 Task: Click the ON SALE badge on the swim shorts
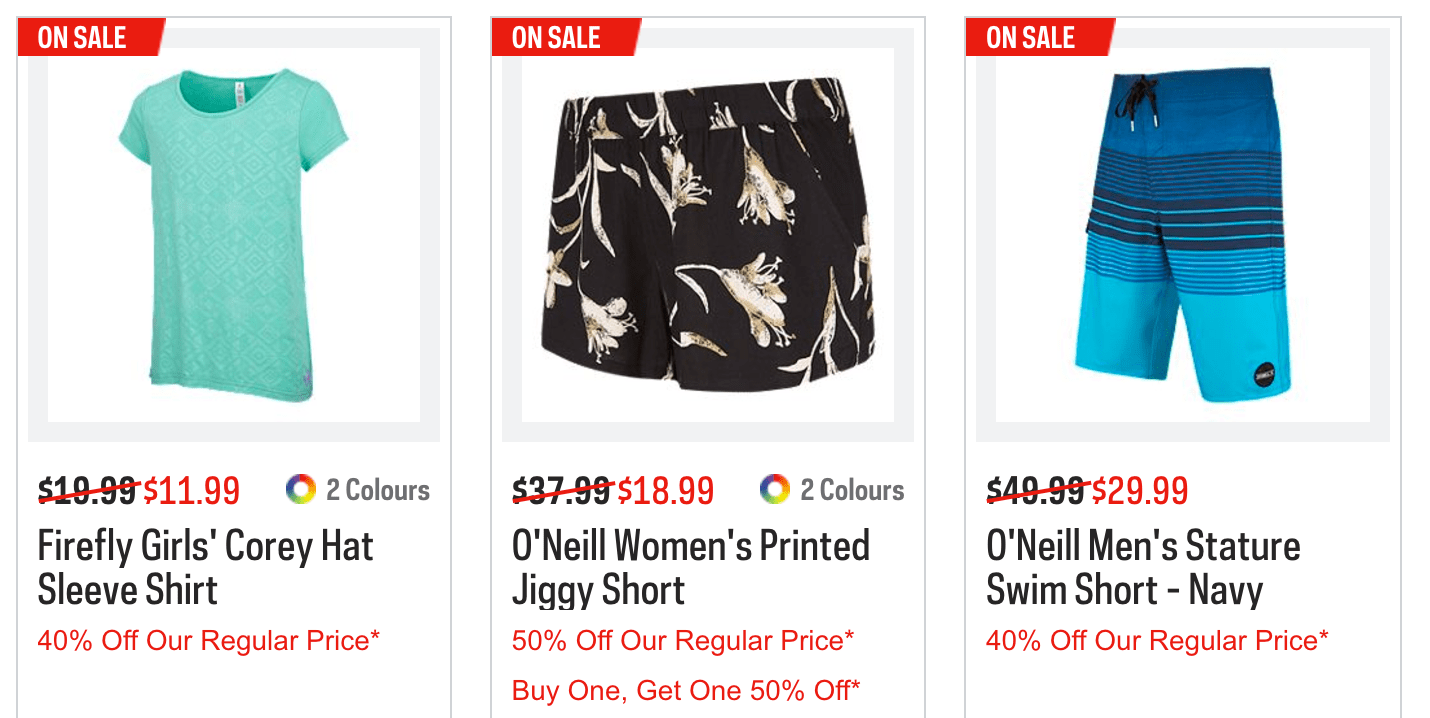tap(1033, 38)
